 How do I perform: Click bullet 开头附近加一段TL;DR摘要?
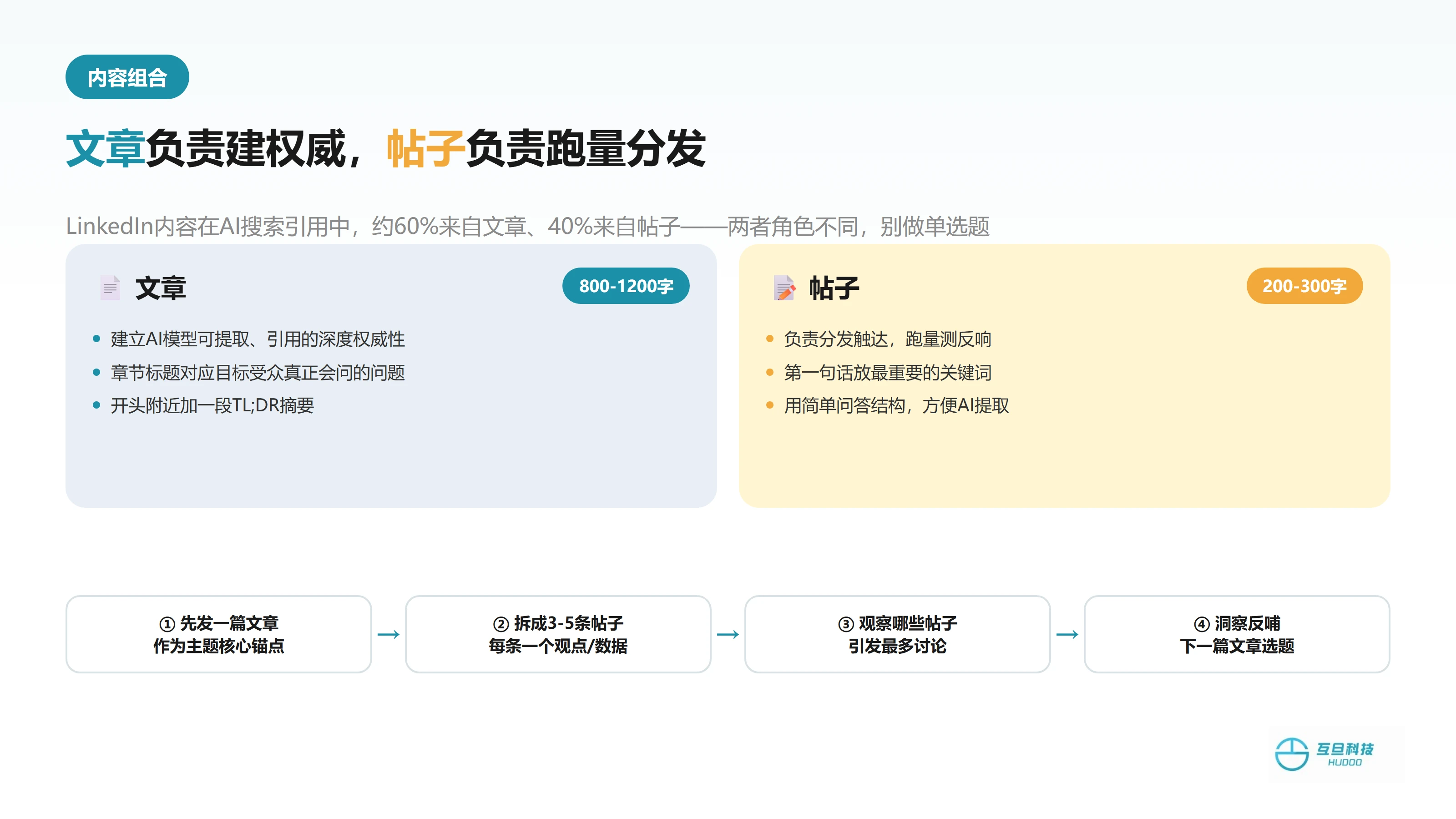212,405
